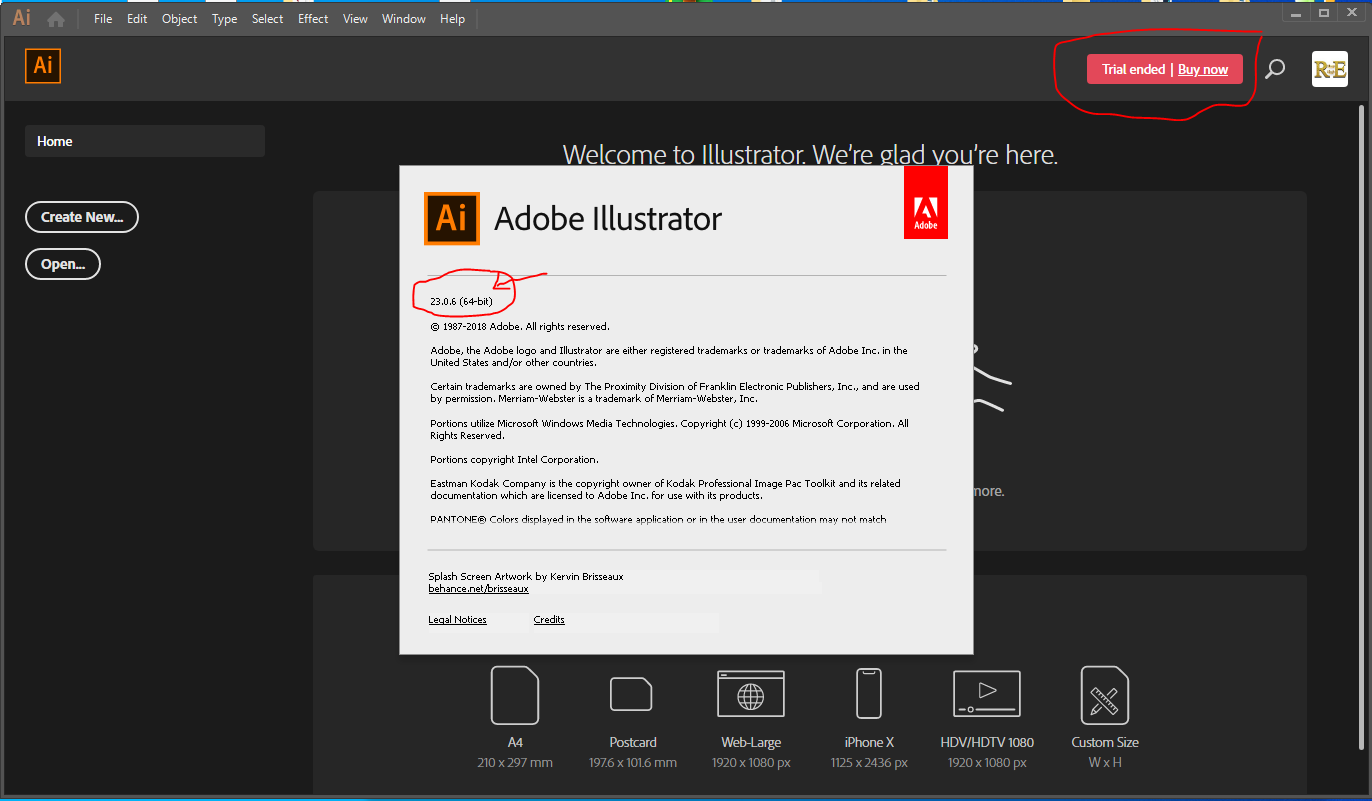Click the HDV/HDTV 1080 preset label
This screenshot has width=1372, height=801.
pyautogui.click(x=987, y=742)
